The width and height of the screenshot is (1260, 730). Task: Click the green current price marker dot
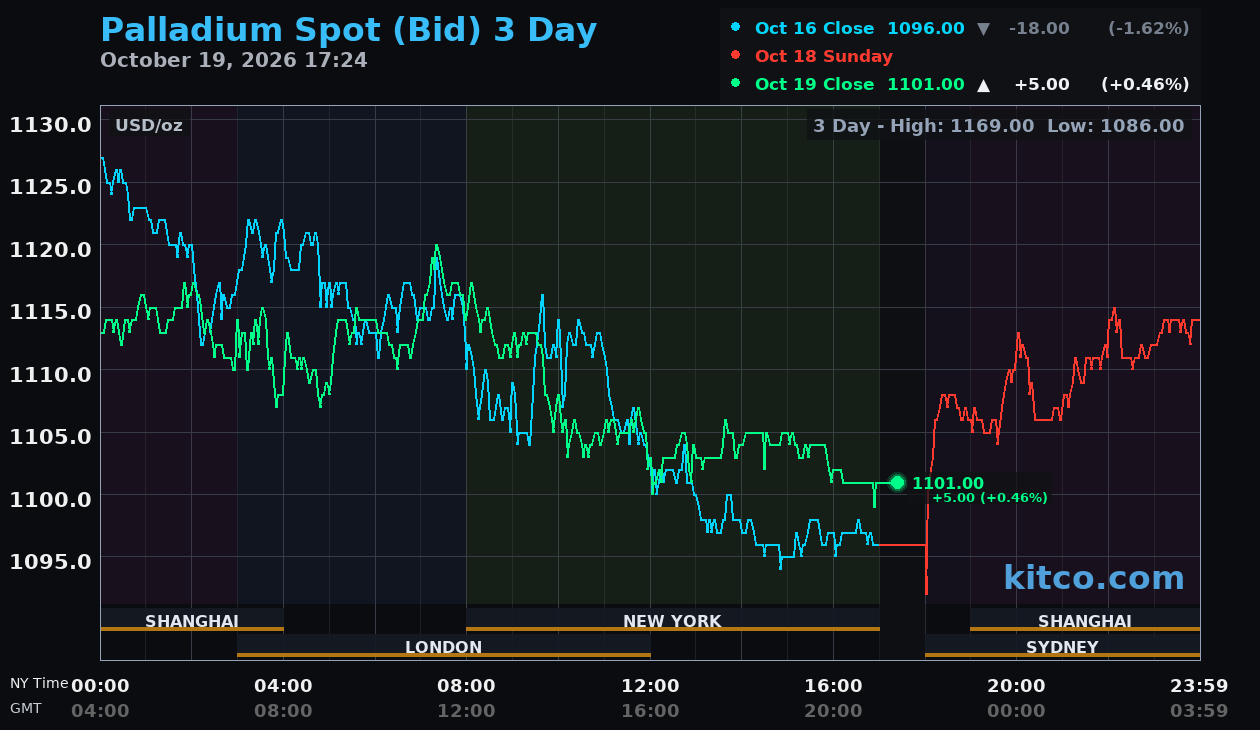pos(897,483)
